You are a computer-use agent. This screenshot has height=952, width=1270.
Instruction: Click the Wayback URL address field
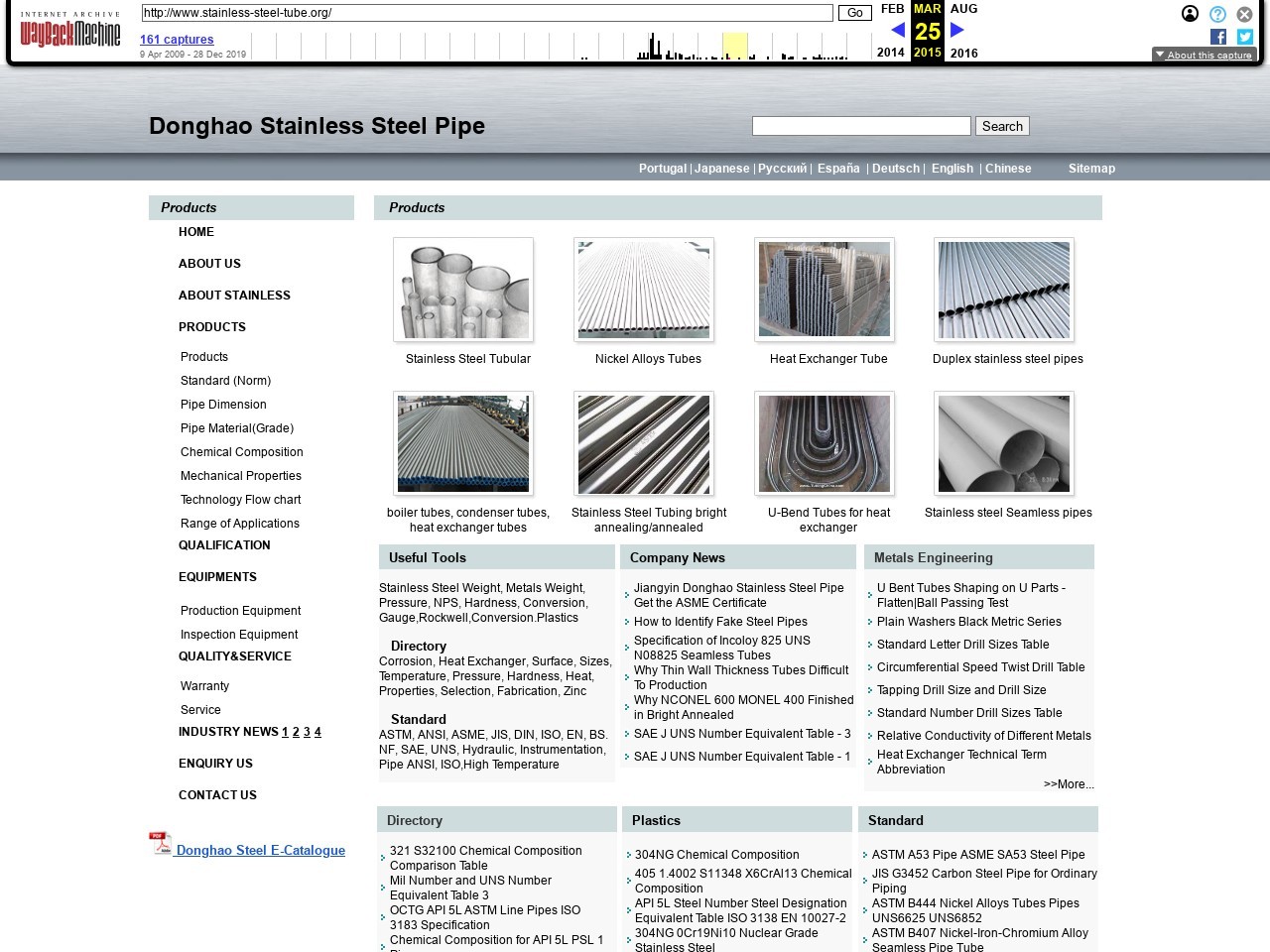pyautogui.click(x=486, y=13)
